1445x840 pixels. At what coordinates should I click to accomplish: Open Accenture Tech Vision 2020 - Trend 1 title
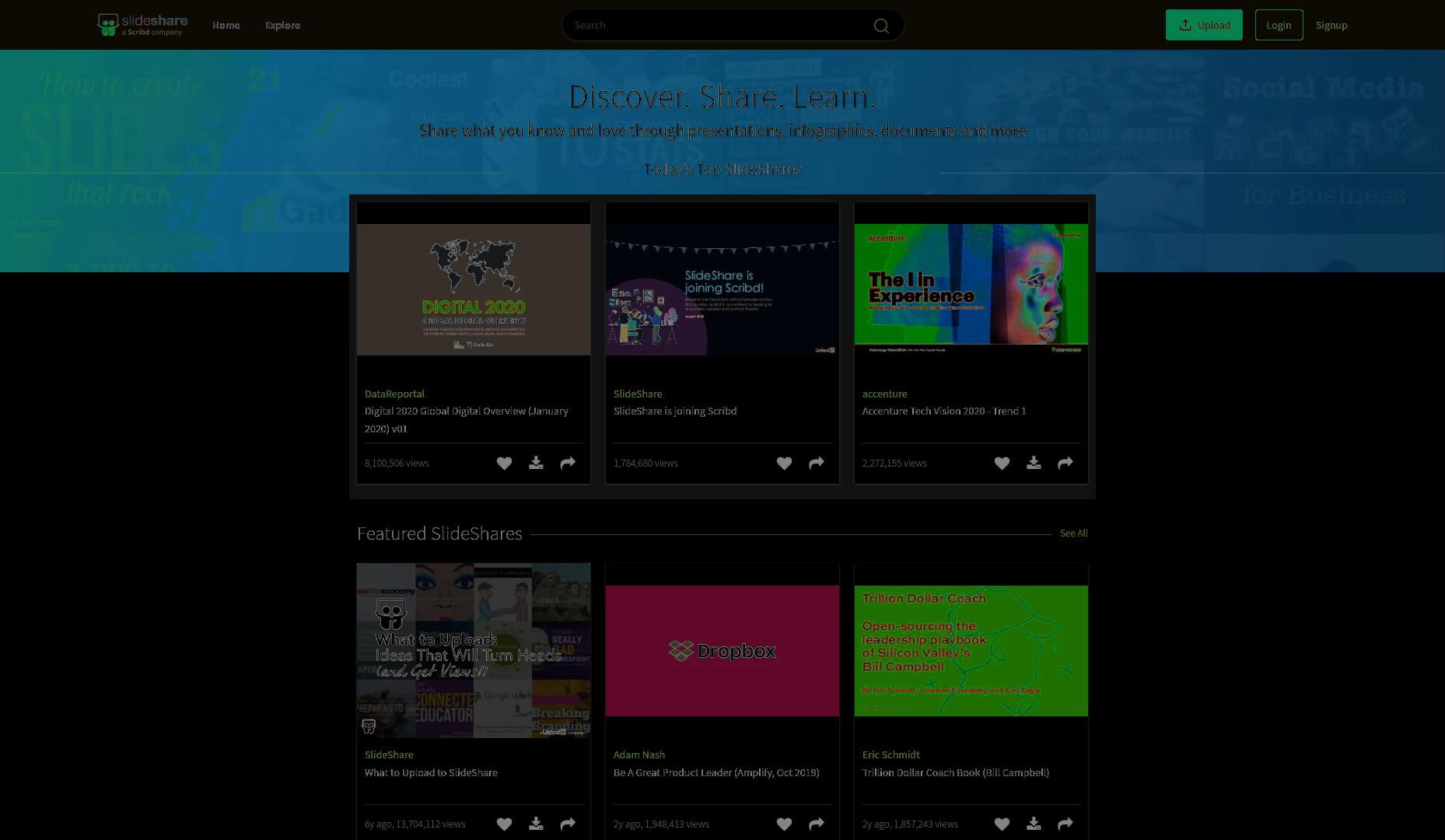(x=944, y=411)
